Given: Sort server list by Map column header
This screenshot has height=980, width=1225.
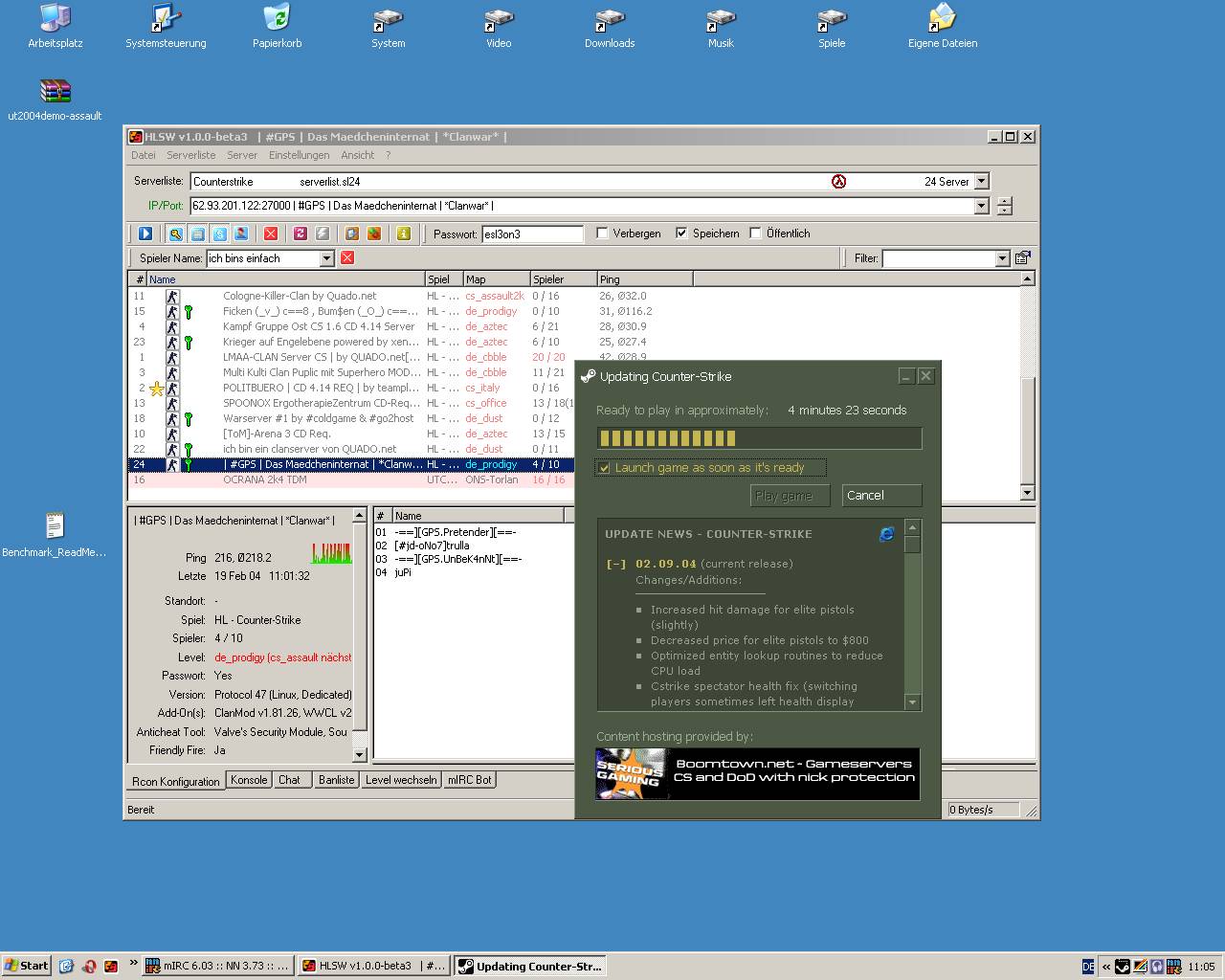Looking at the screenshot, I should (497, 279).
